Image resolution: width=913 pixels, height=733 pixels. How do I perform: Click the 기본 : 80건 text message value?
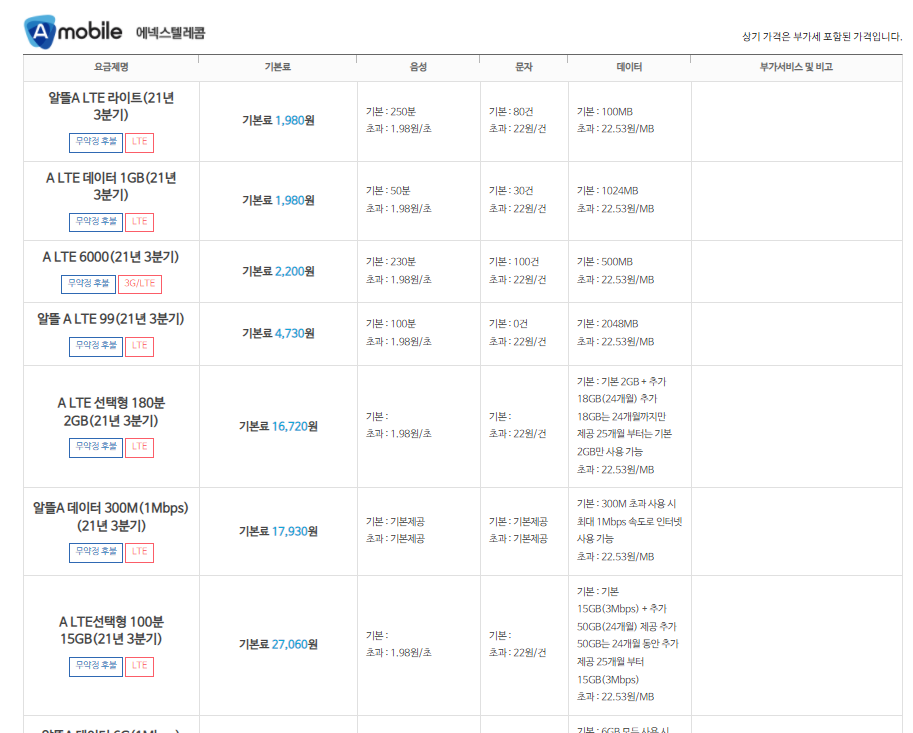pyautogui.click(x=511, y=112)
